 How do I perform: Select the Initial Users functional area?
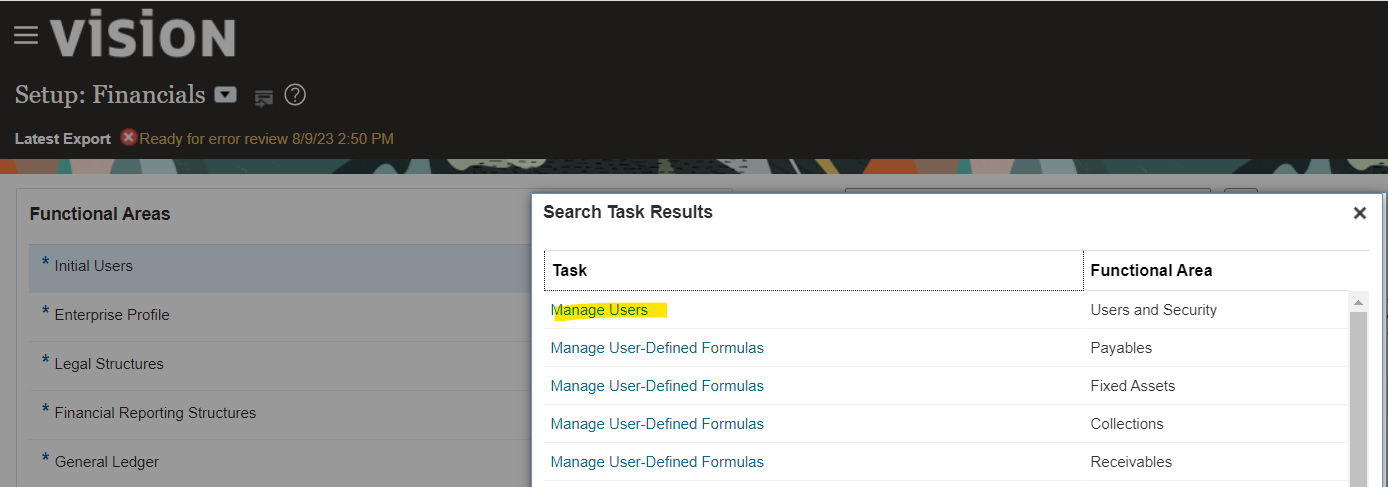280,266
